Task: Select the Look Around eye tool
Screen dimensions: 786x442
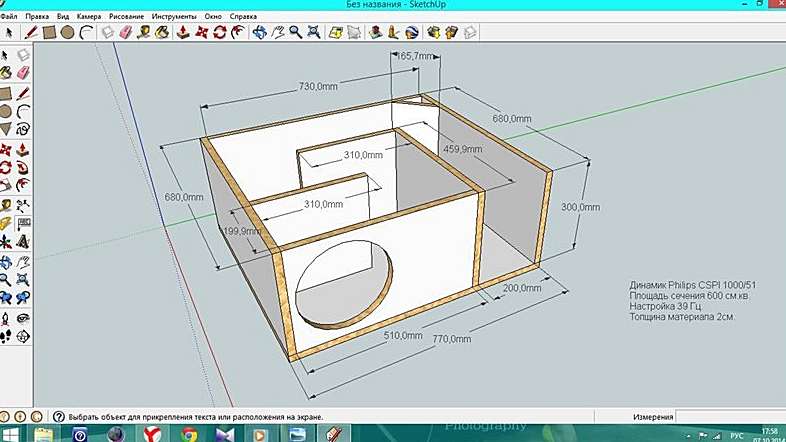Action: tap(23, 318)
